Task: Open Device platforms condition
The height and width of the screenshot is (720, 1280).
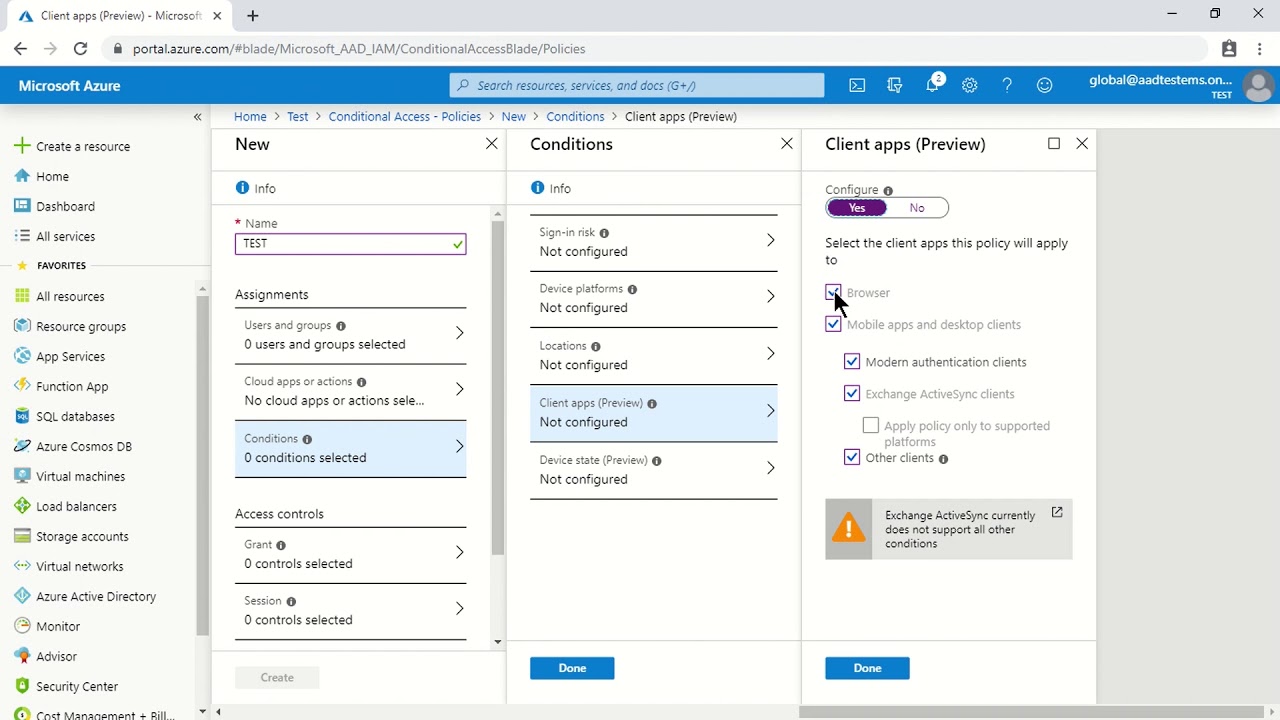Action: coord(653,298)
